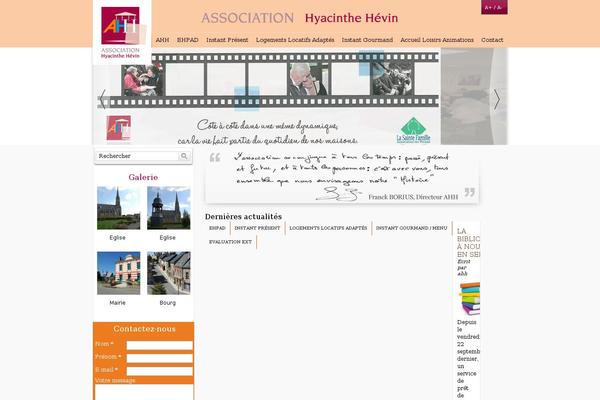
Task: Click the Contactez-nous heading
Action: coord(144,329)
